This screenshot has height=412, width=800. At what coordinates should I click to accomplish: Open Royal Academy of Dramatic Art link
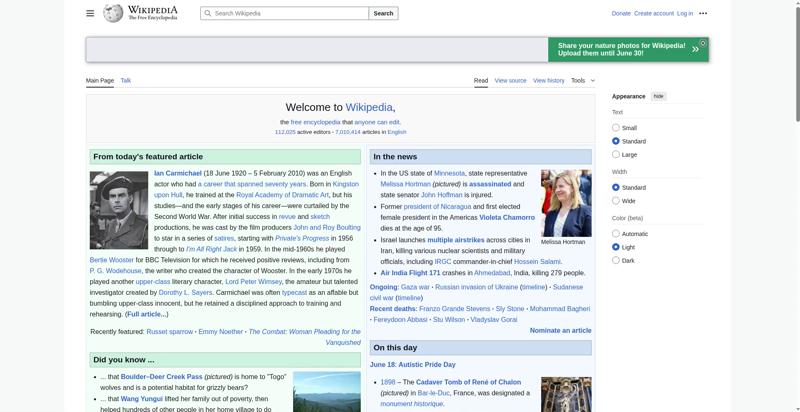tap(282, 195)
